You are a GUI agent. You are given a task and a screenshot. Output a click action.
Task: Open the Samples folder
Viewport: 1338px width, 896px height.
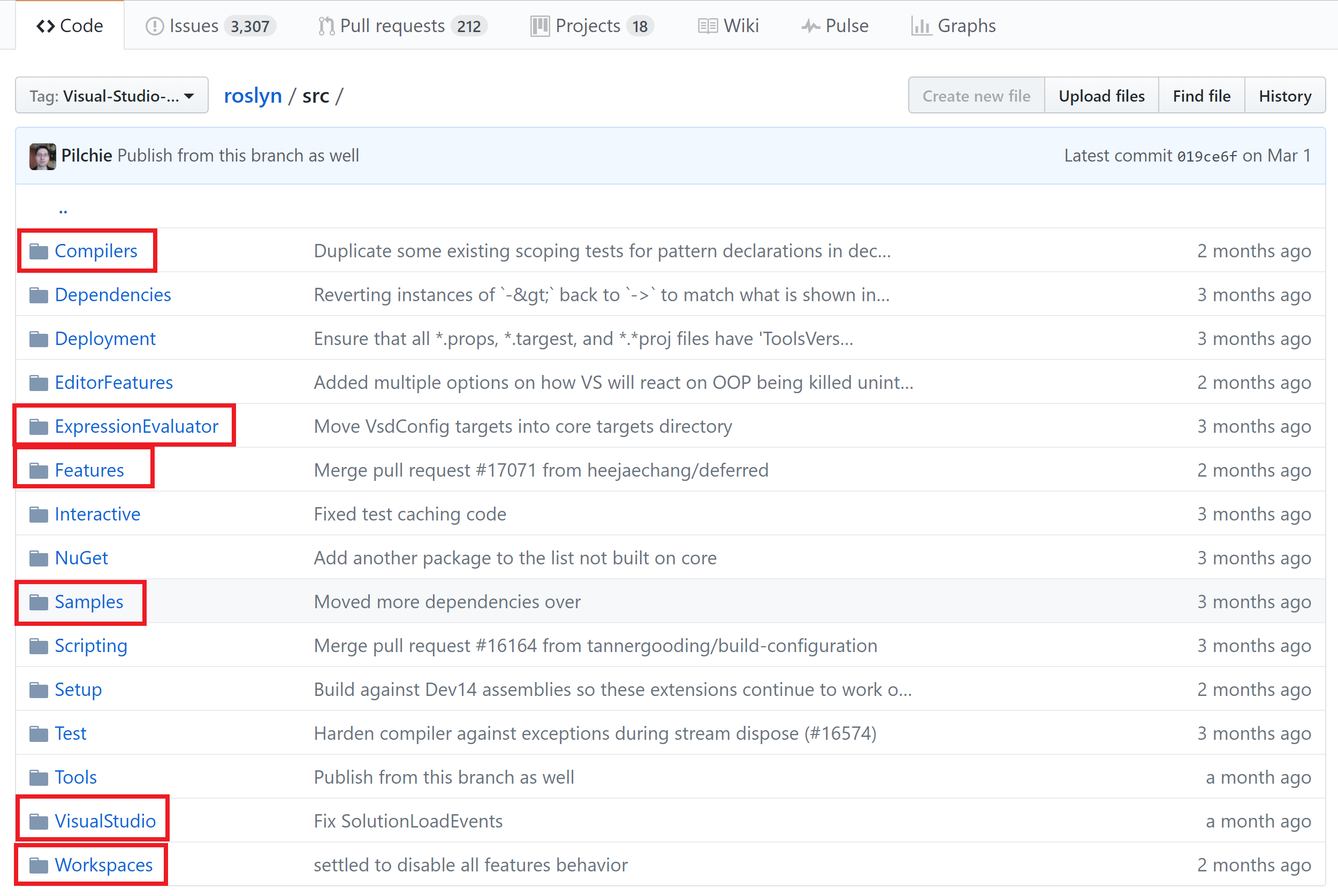(89, 602)
